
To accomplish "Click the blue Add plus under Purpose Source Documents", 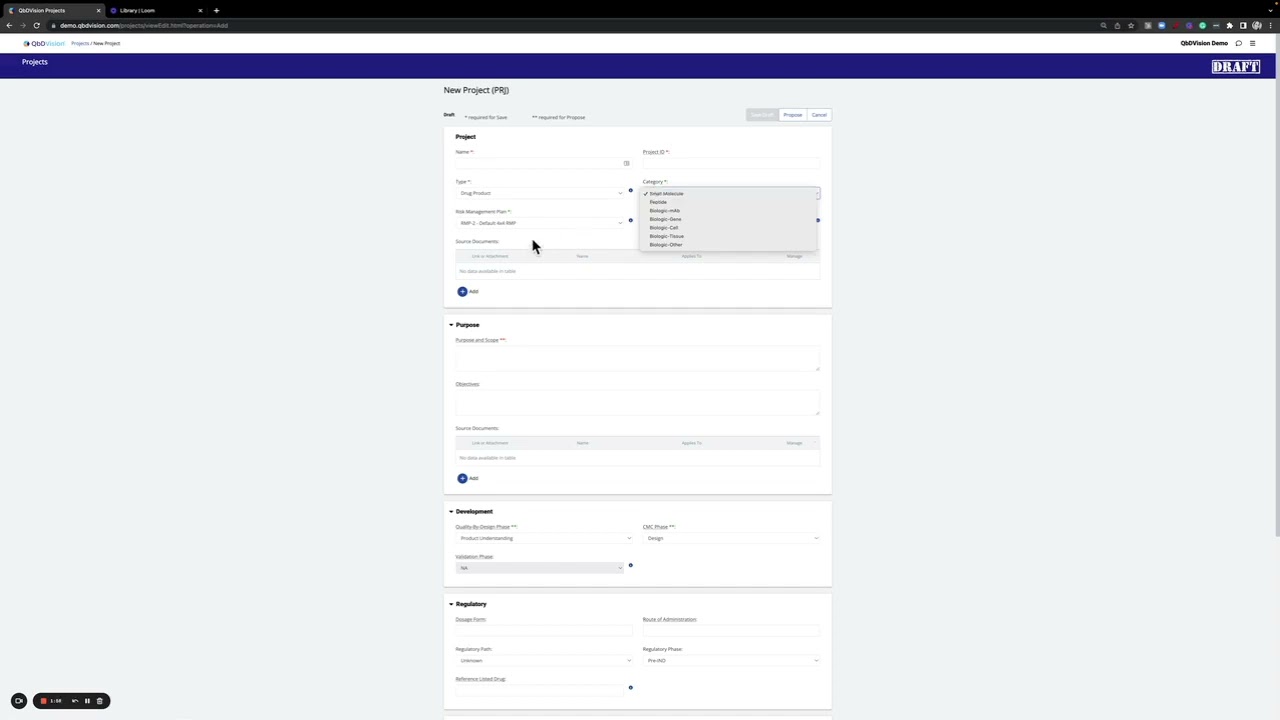I will pyautogui.click(x=462, y=478).
